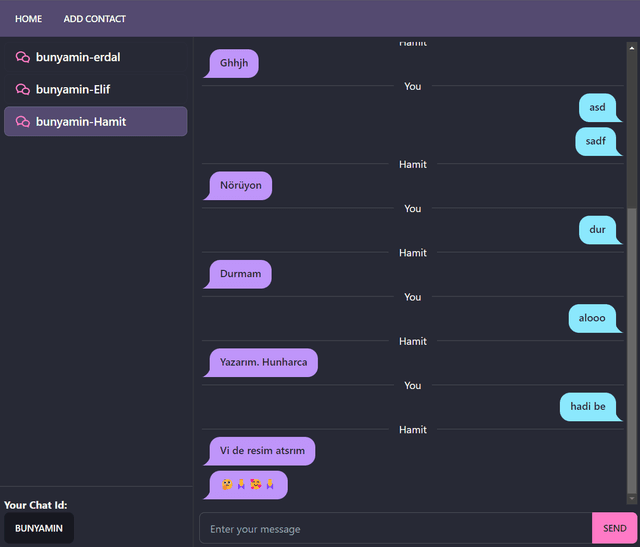Click the chat scrollbar thumb

tap(632, 350)
